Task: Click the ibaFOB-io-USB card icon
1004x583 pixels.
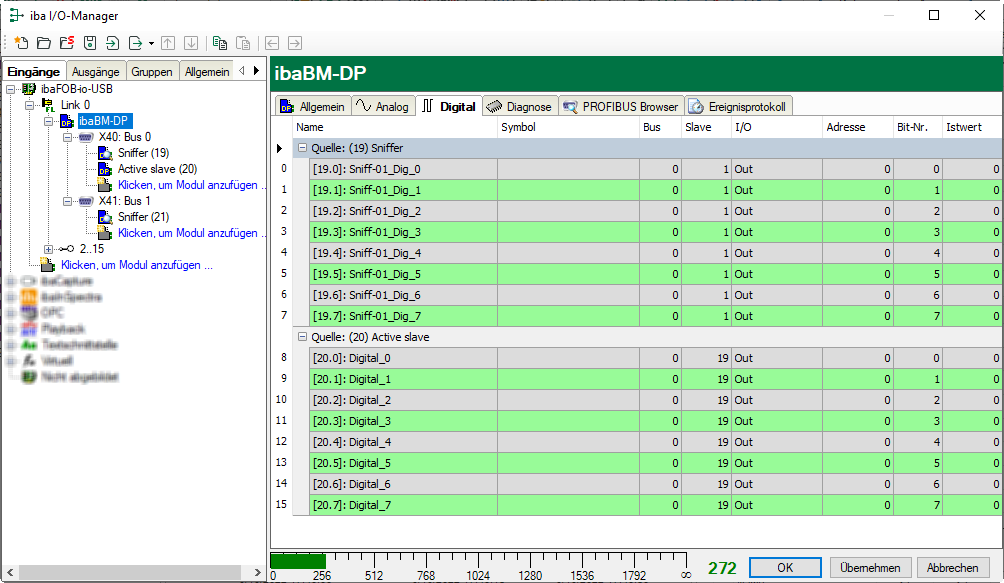Action: (27, 89)
